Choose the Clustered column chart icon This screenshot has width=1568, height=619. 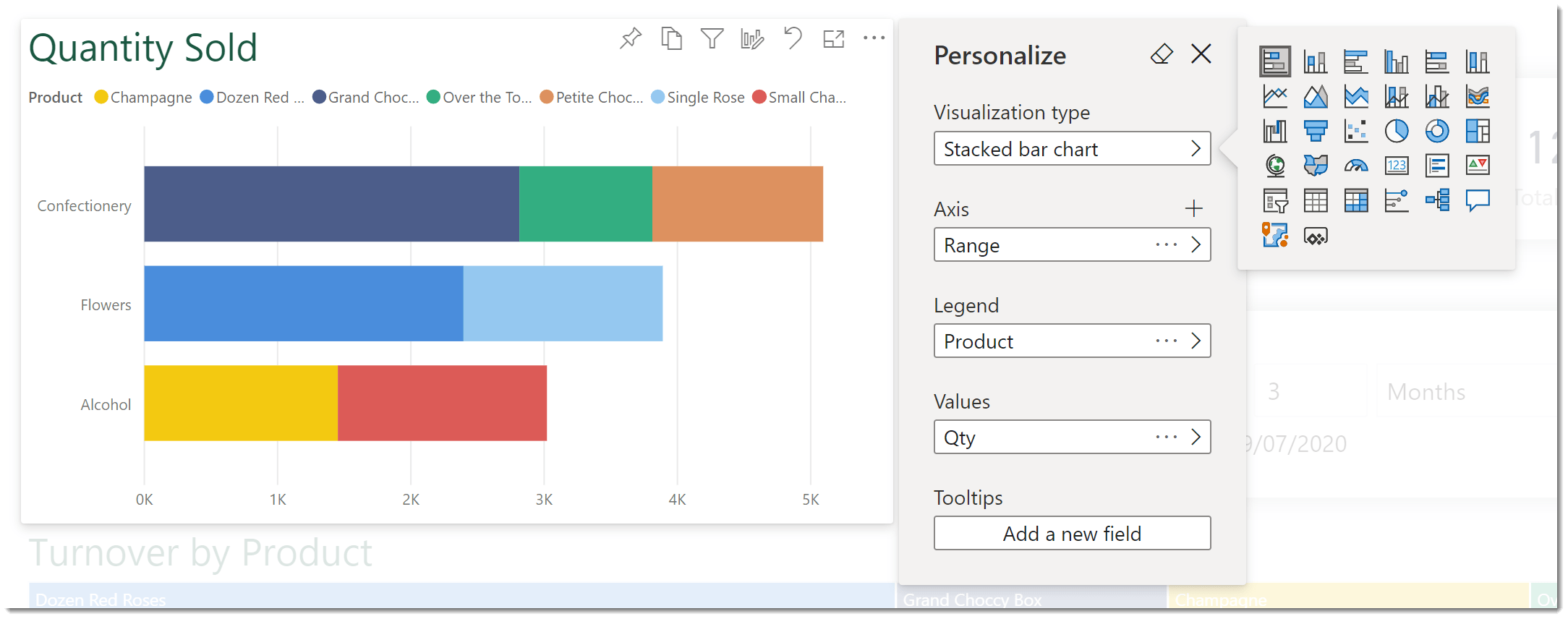(x=1397, y=61)
